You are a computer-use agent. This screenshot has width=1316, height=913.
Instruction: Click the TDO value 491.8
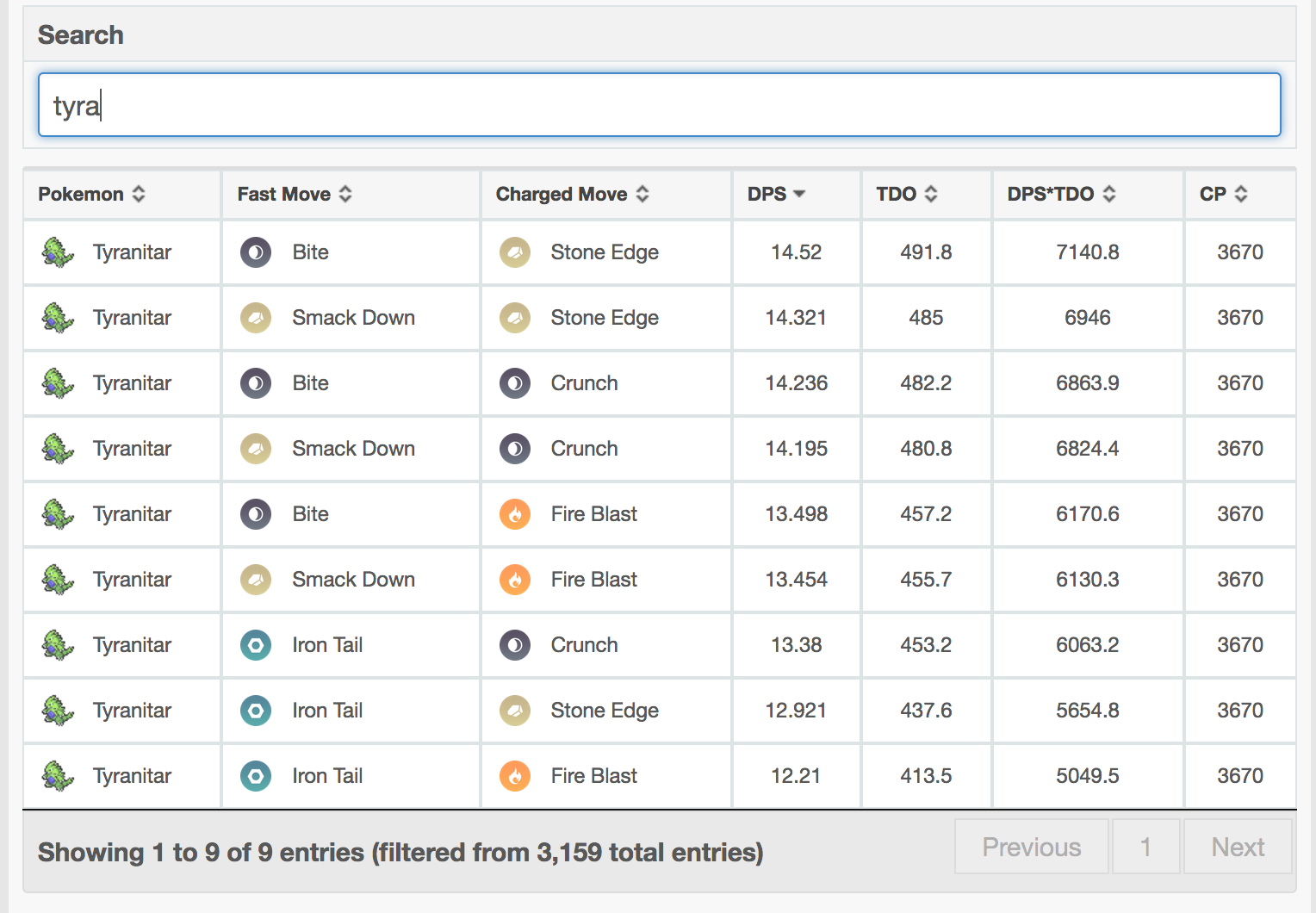[x=927, y=252]
